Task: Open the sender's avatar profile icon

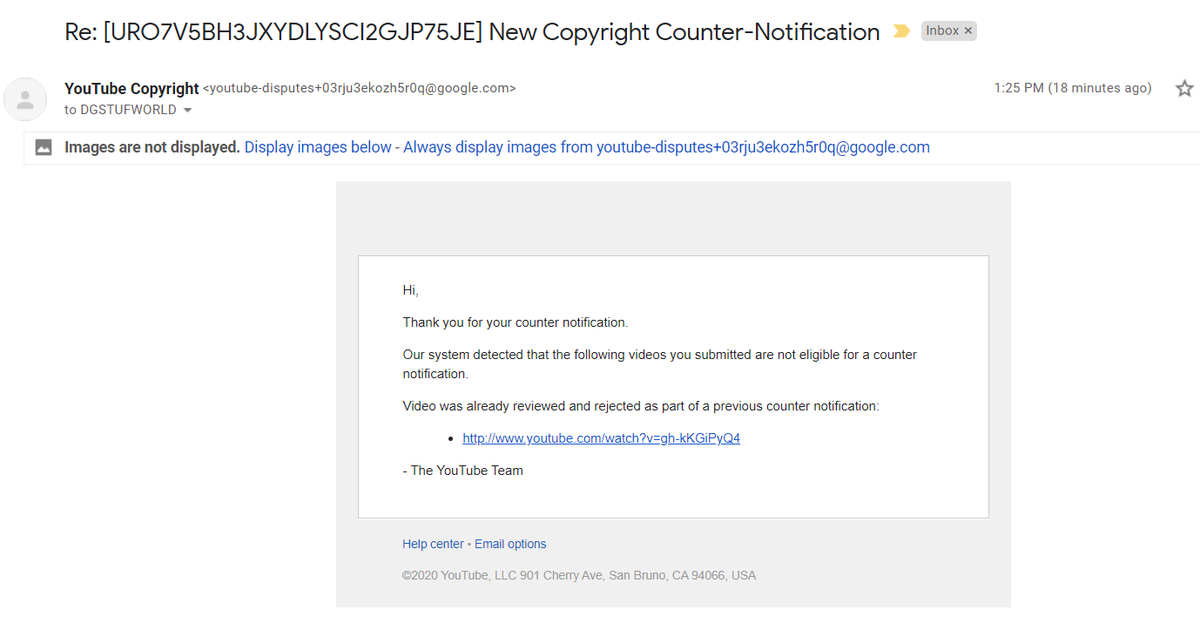Action: (x=26, y=99)
